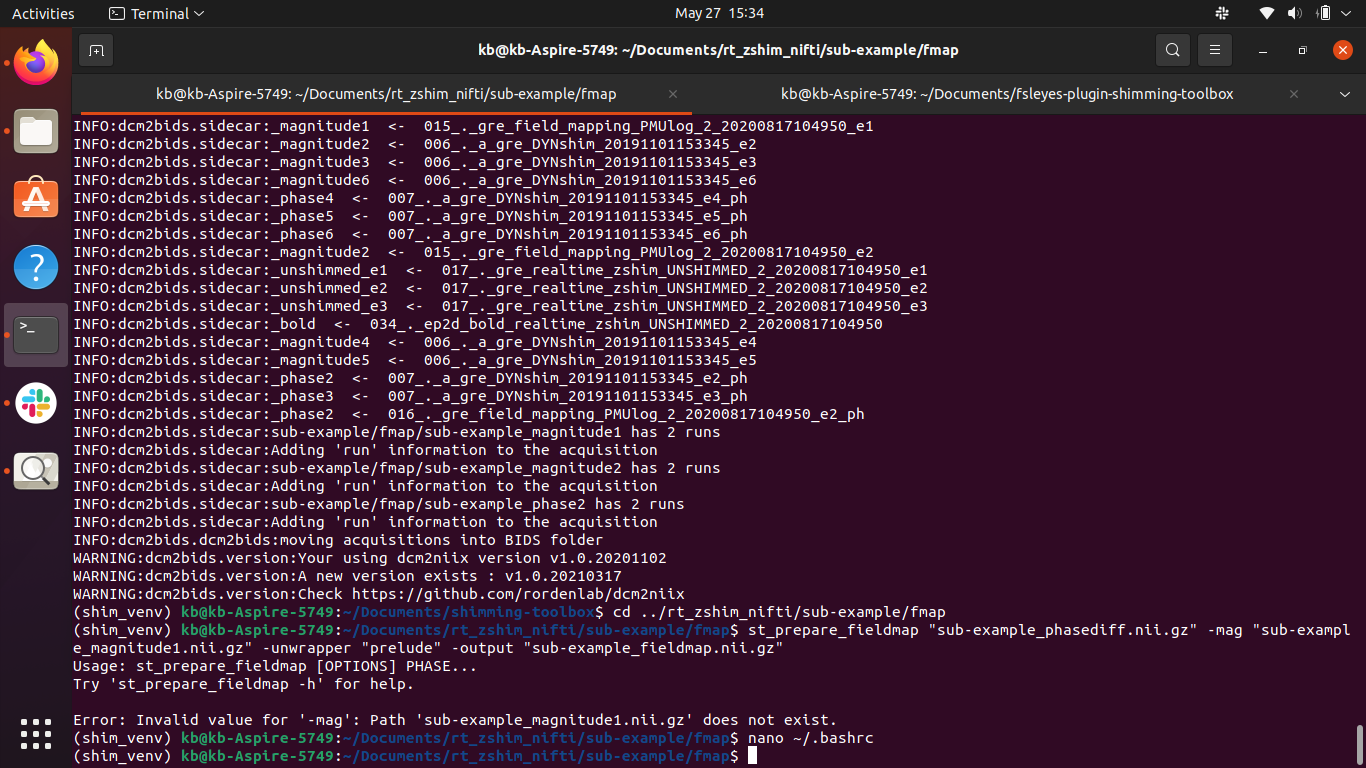The image size is (1366, 768).
Task: Click 'A new version exists : v1.0.20210317' line
Action: pos(347,576)
